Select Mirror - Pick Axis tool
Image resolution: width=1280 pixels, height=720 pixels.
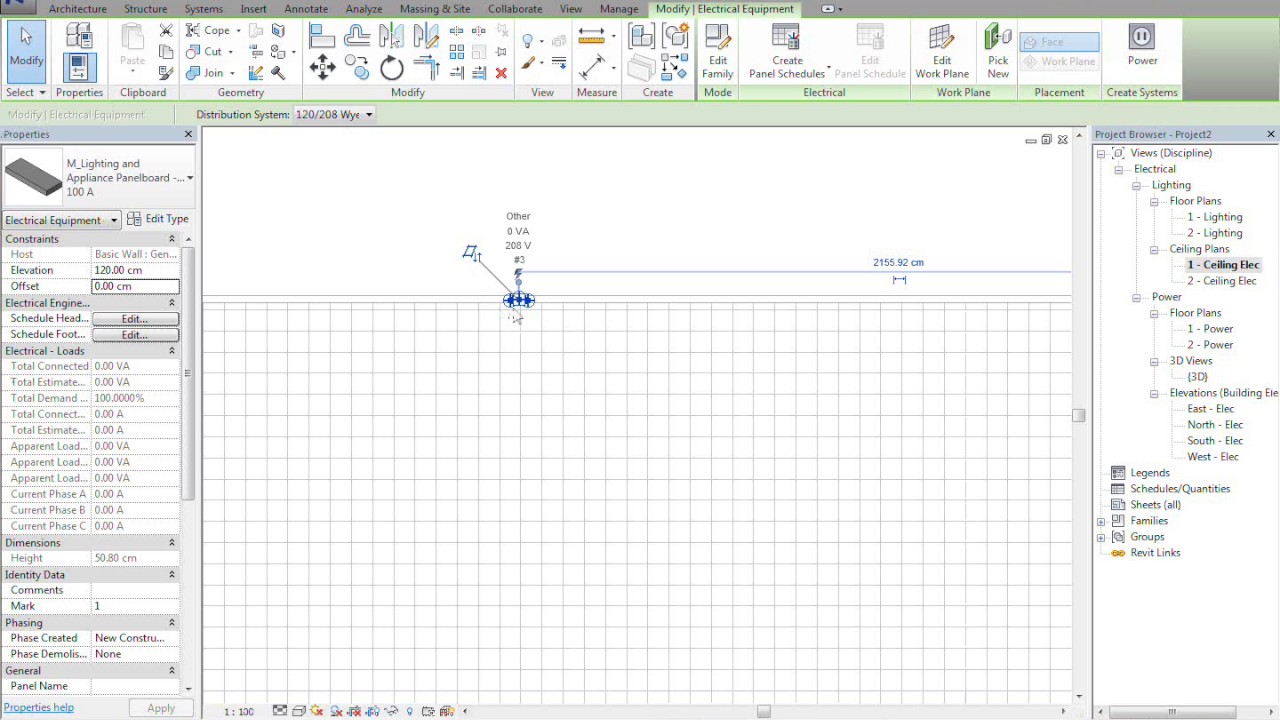[x=391, y=37]
